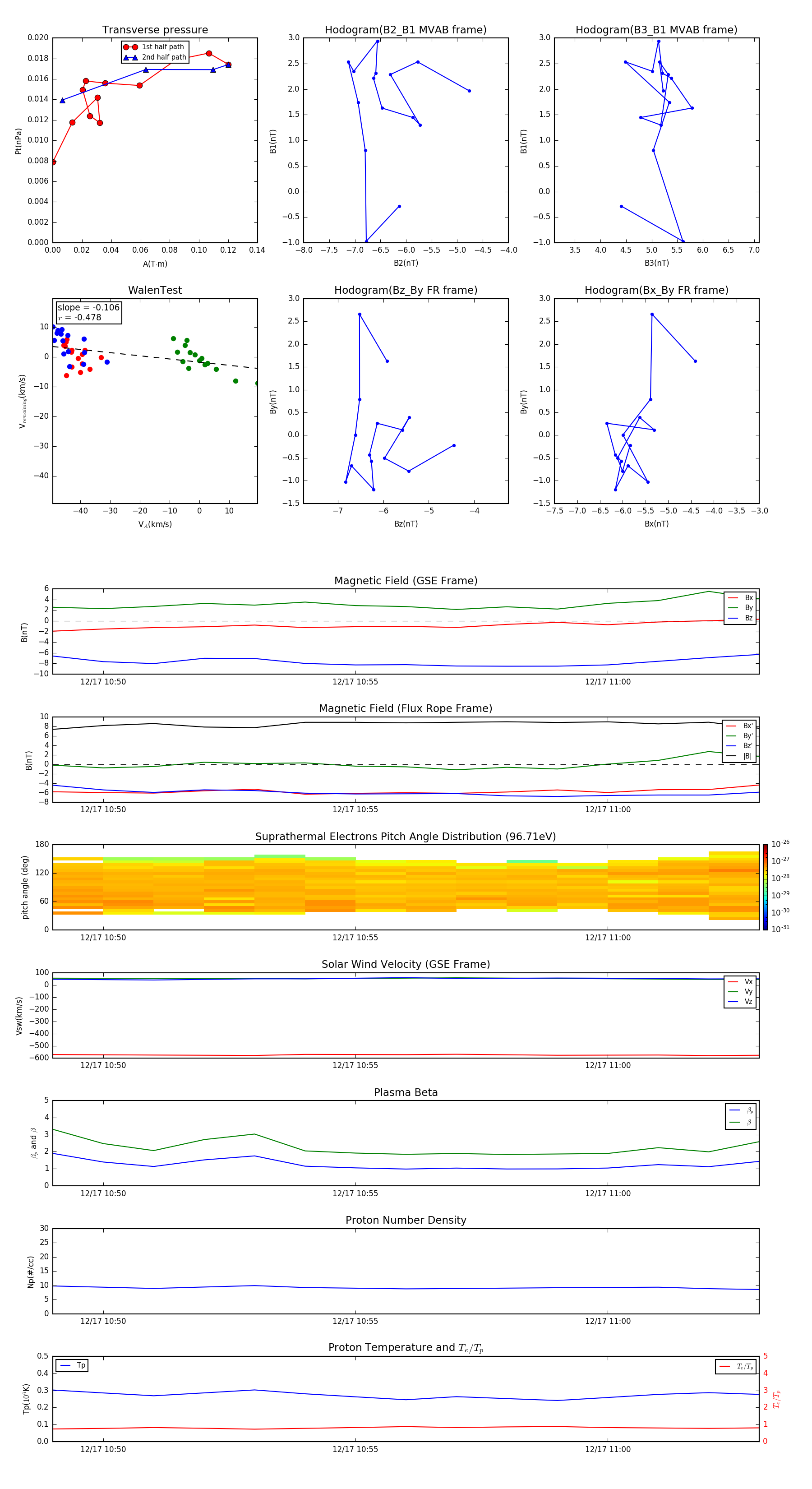The height and width of the screenshot is (1489, 812).
Task: Click "12/17 11:00" tick under Plasma Beta plot
Action: coord(607,1193)
